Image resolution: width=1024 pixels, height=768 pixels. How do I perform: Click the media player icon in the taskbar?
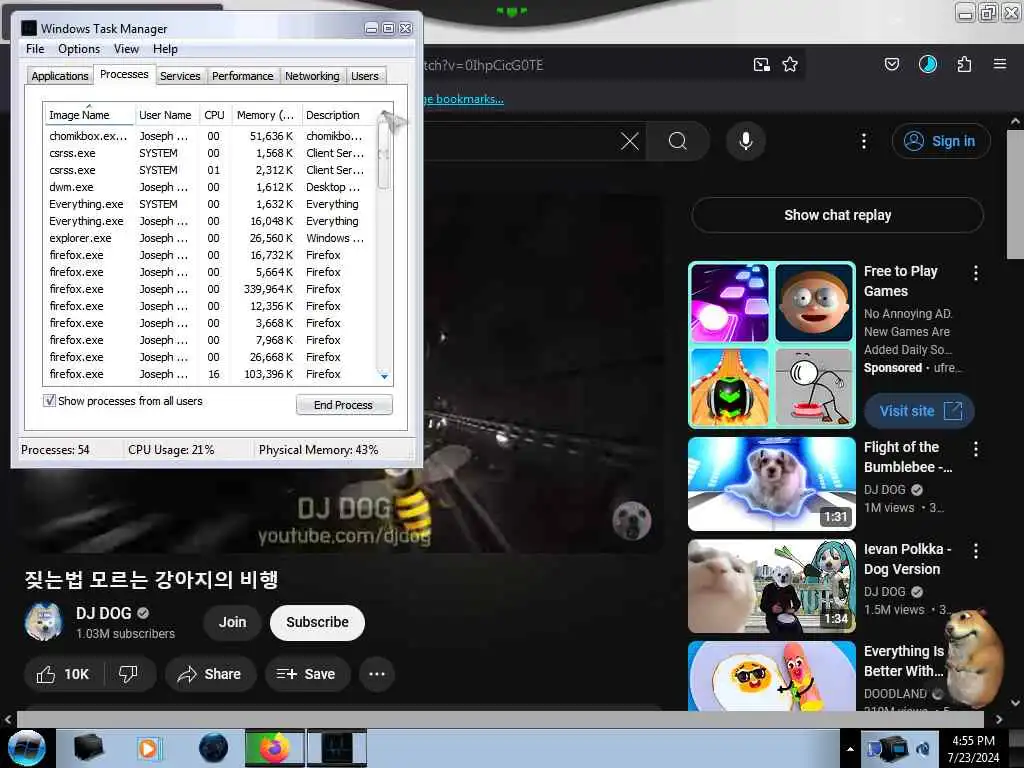pyautogui.click(x=148, y=748)
